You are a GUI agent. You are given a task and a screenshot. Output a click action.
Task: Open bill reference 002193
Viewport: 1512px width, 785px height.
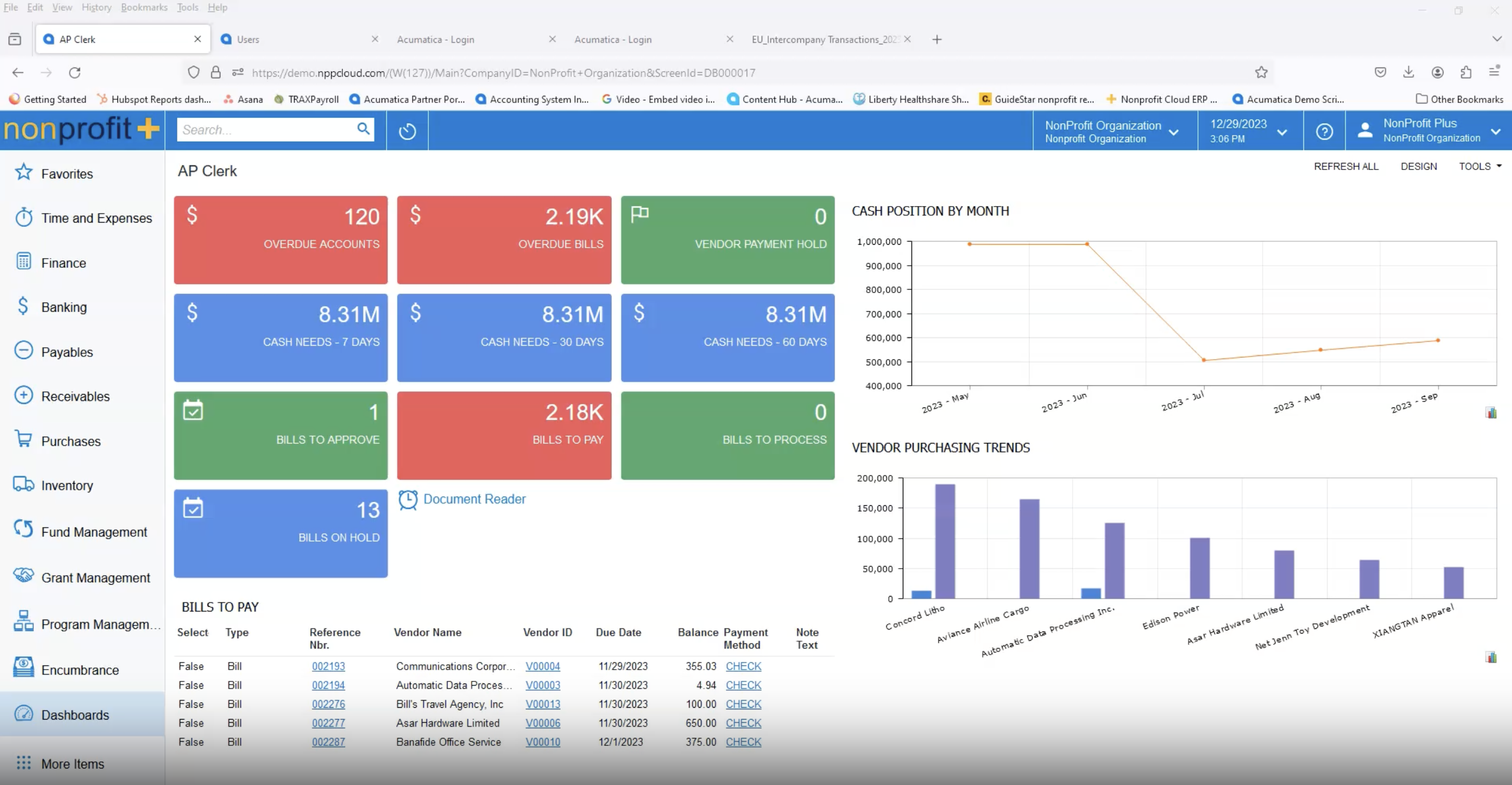point(328,667)
